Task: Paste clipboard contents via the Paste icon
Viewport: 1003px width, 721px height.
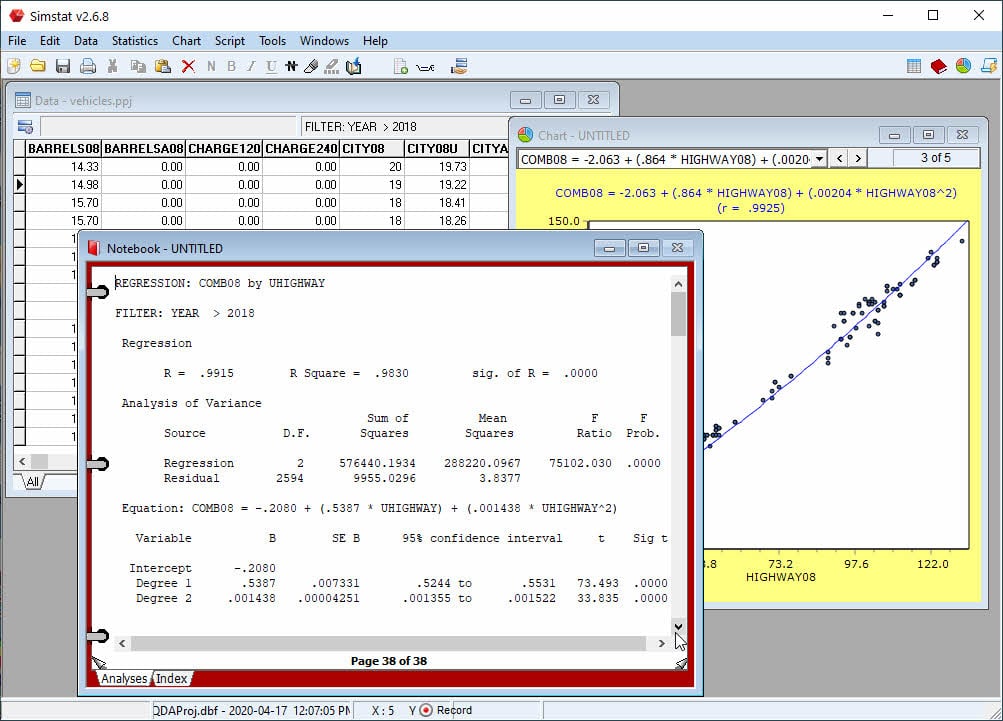Action: click(x=163, y=66)
